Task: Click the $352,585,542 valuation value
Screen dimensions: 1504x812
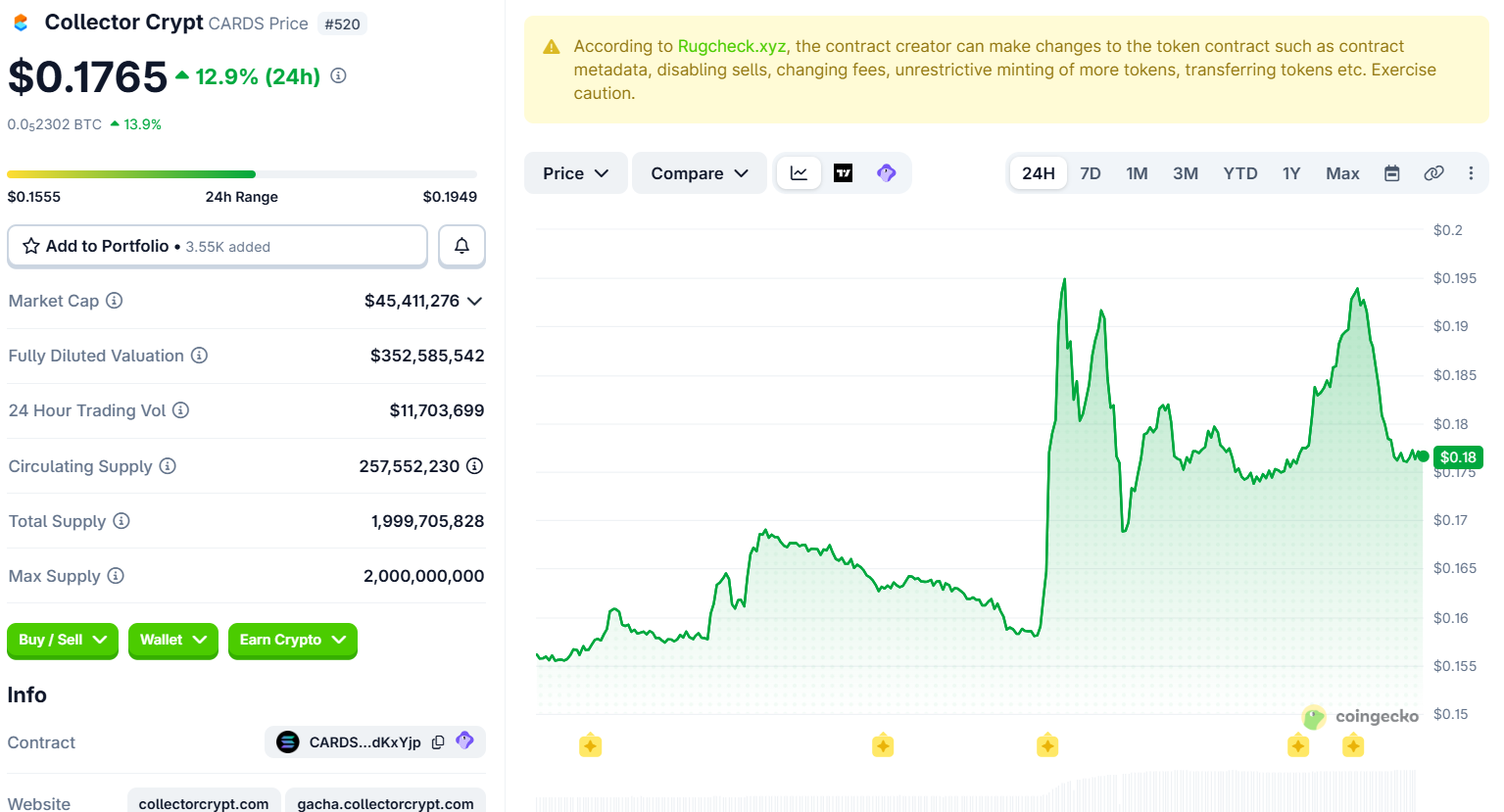Action: tap(427, 356)
